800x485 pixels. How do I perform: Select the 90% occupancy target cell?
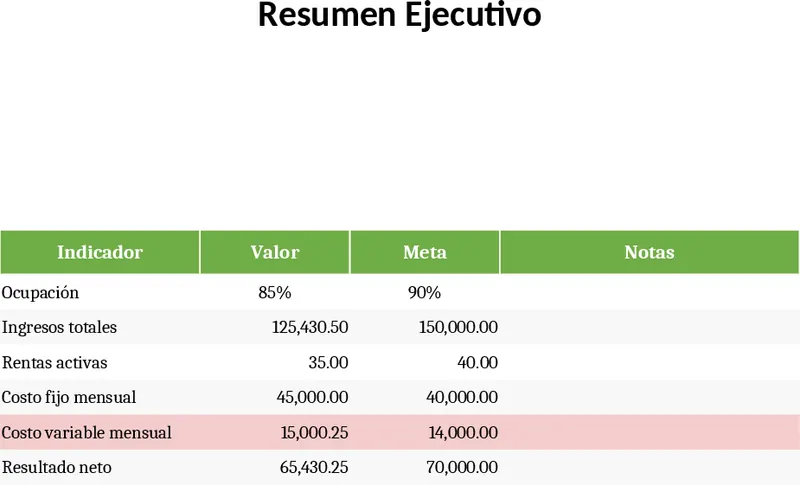tap(424, 293)
